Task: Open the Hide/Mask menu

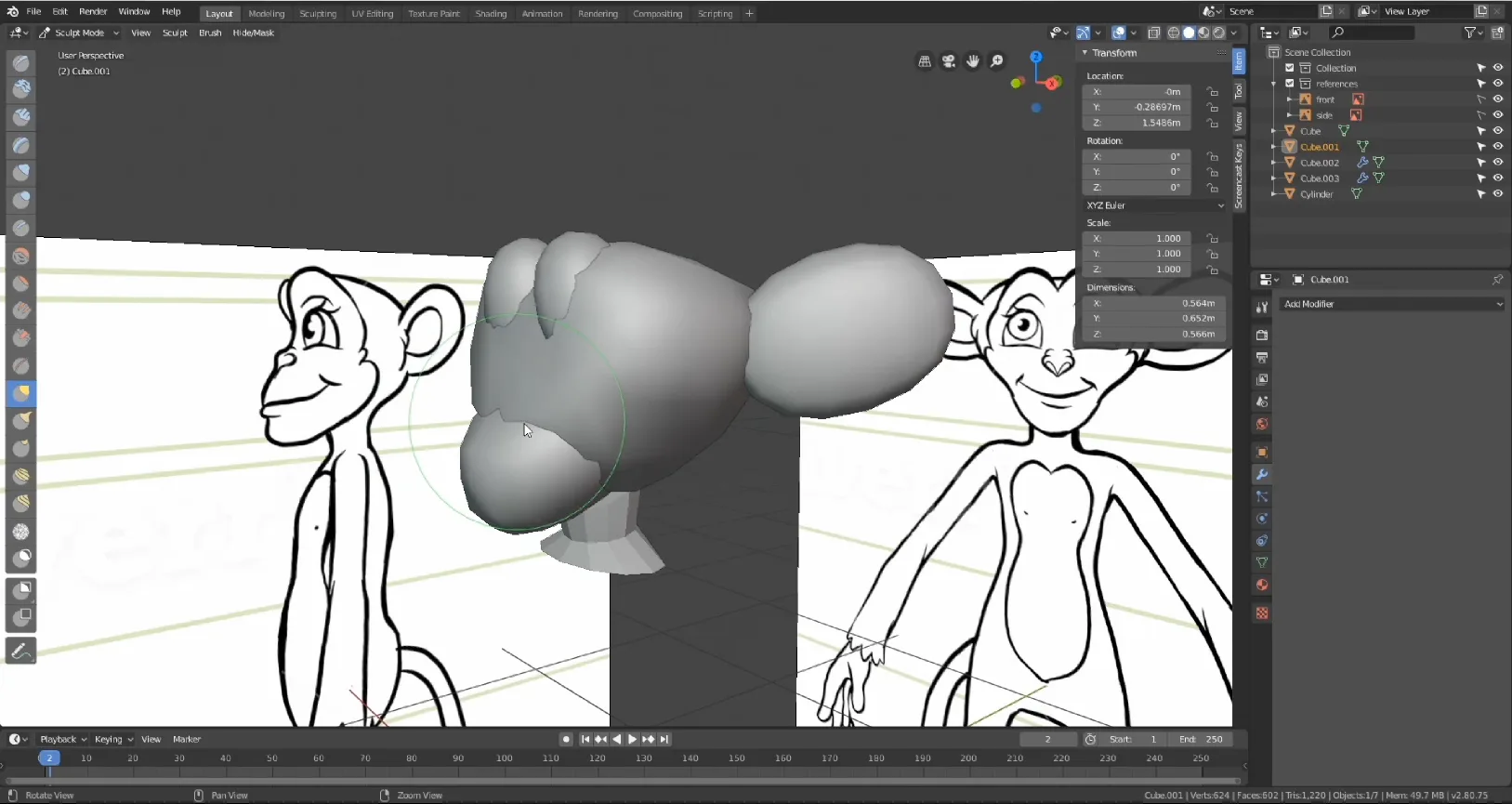Action: point(253,33)
